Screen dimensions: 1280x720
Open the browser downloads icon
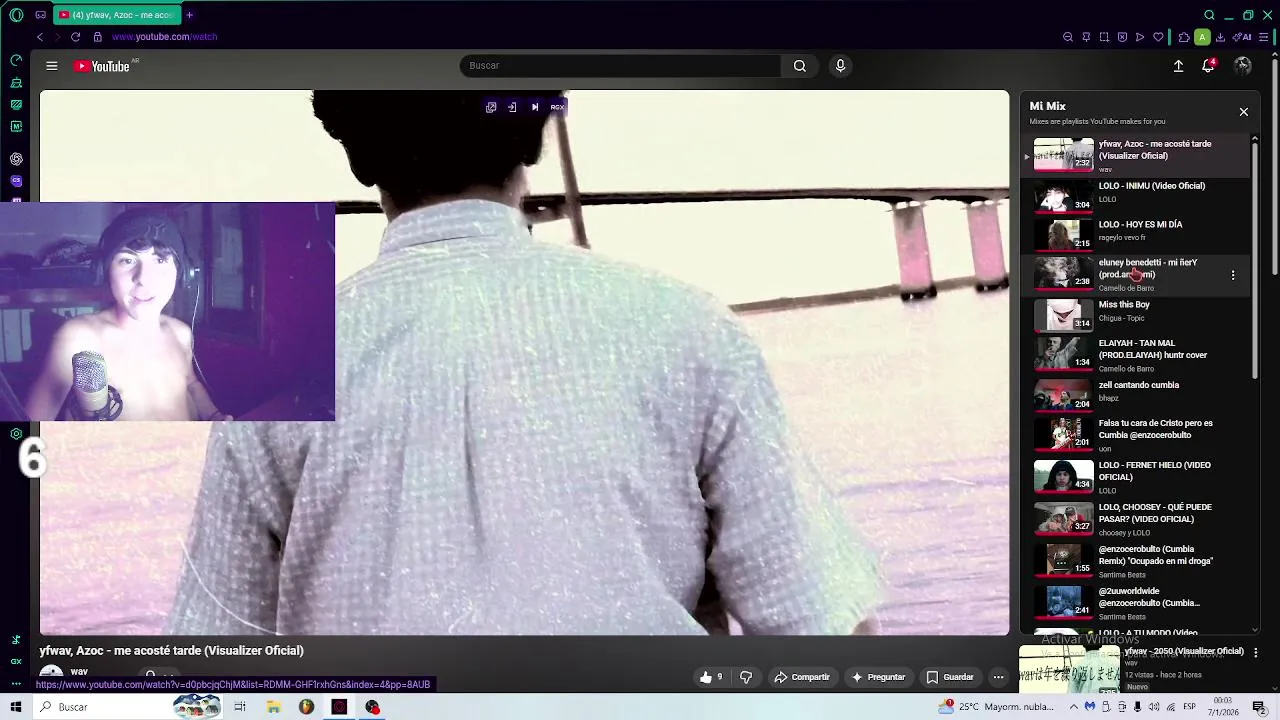coord(1220,37)
